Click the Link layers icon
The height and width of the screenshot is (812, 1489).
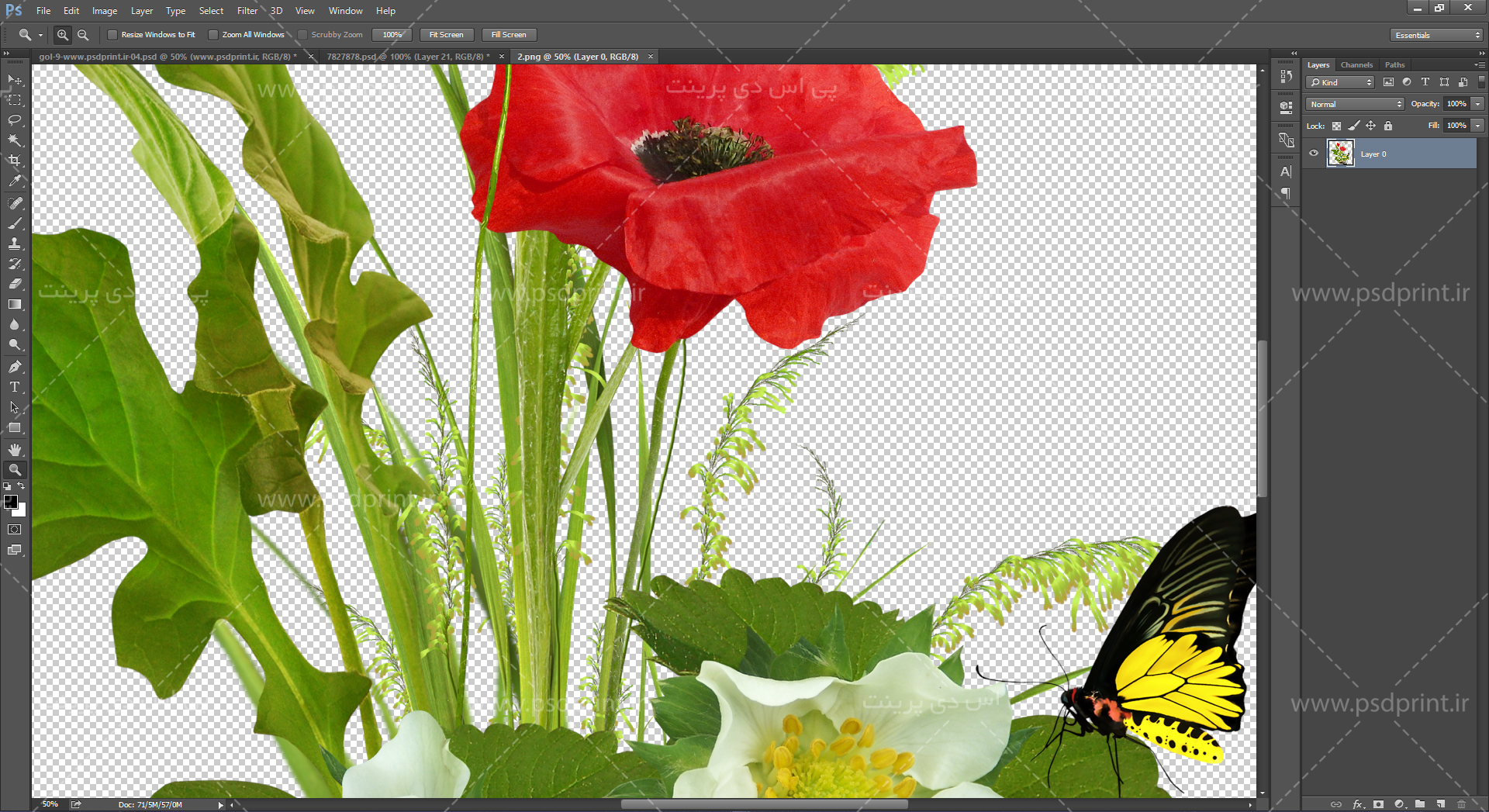1335,804
